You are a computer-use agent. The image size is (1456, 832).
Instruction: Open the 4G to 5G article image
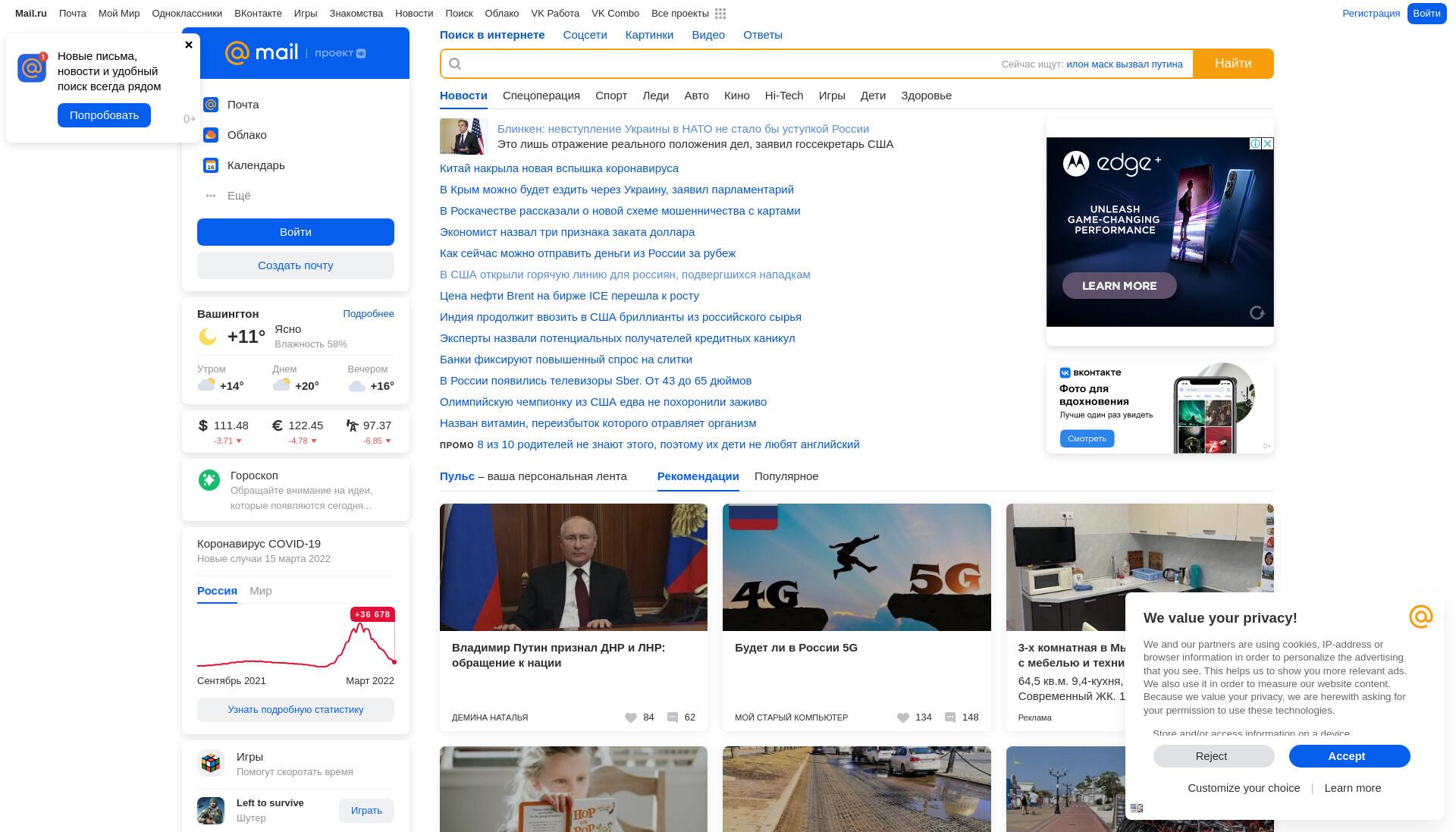[856, 567]
